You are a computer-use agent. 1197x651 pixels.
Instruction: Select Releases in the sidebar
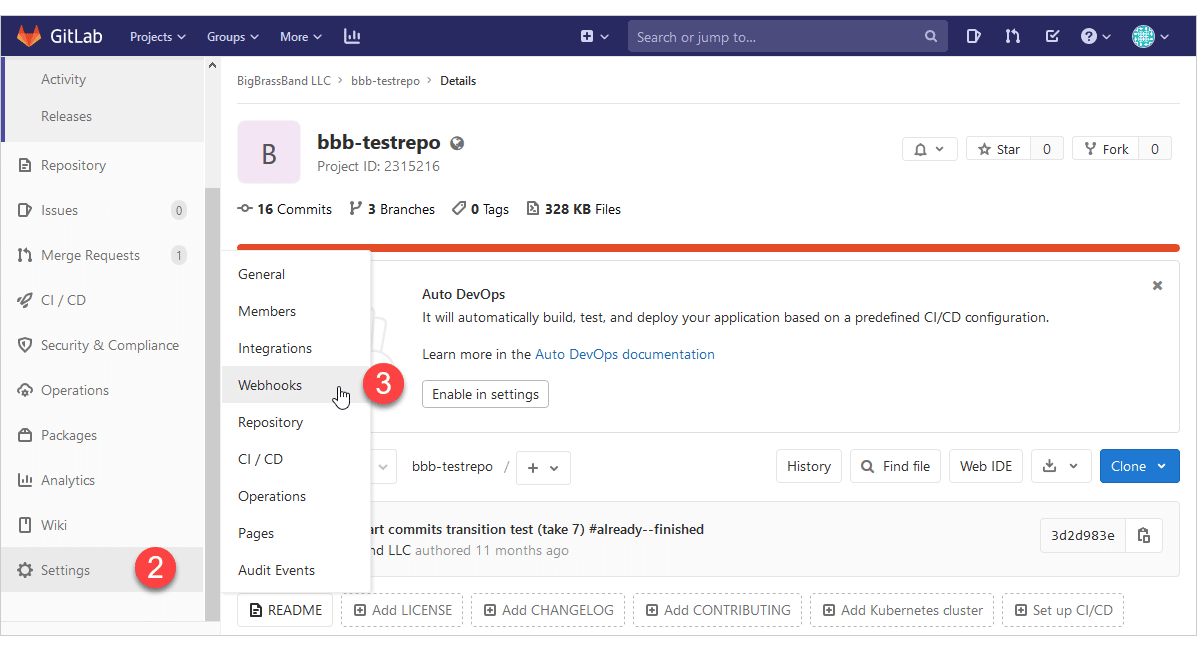coord(66,116)
